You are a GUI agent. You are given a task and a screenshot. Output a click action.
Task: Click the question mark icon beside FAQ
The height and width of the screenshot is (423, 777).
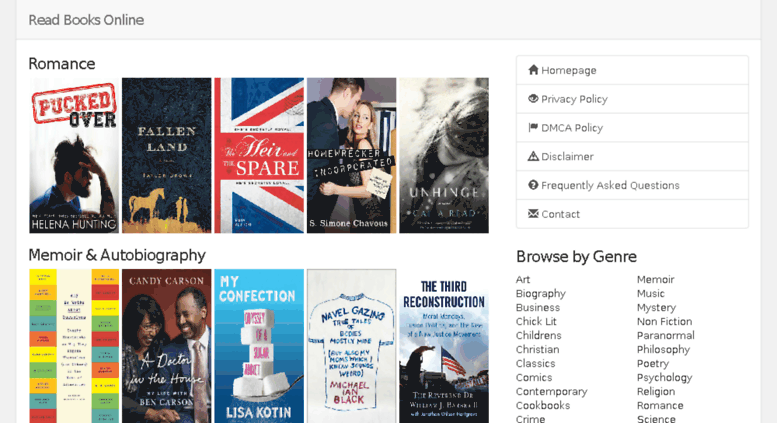tap(533, 185)
